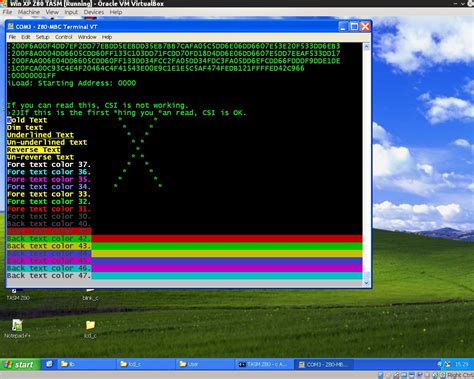
Task: Select the TASM Z80 desktop shortcut
Action: (18, 295)
